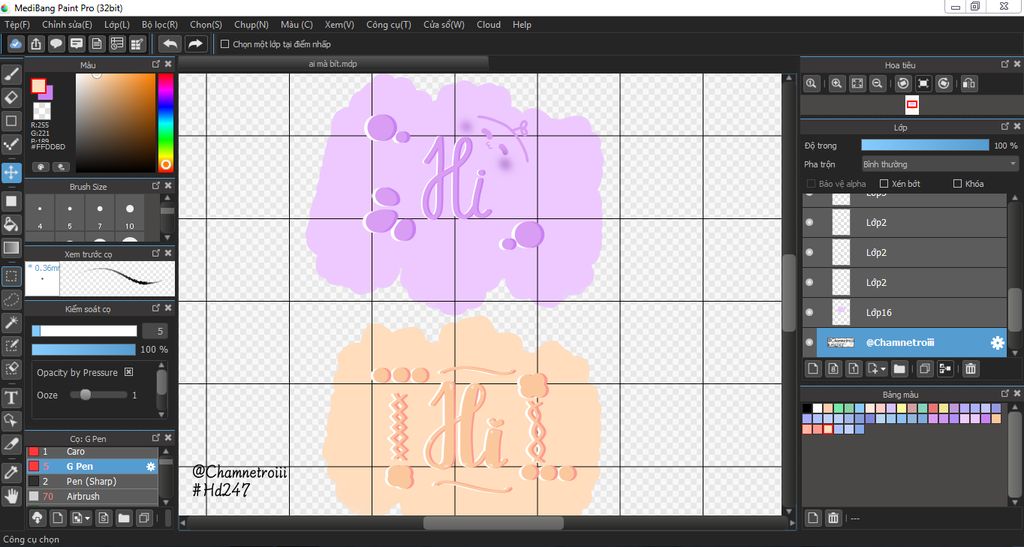Open the add-layer dropdown arrow in the Layer panel
Image resolution: width=1024 pixels, height=547 pixels.
[882, 369]
